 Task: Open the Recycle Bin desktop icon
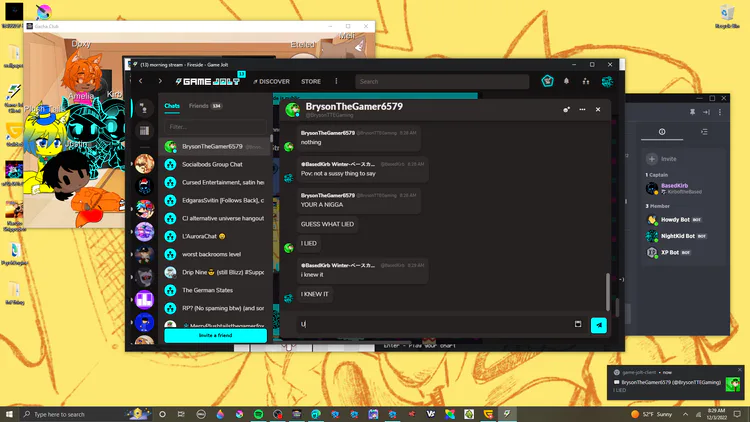click(727, 17)
